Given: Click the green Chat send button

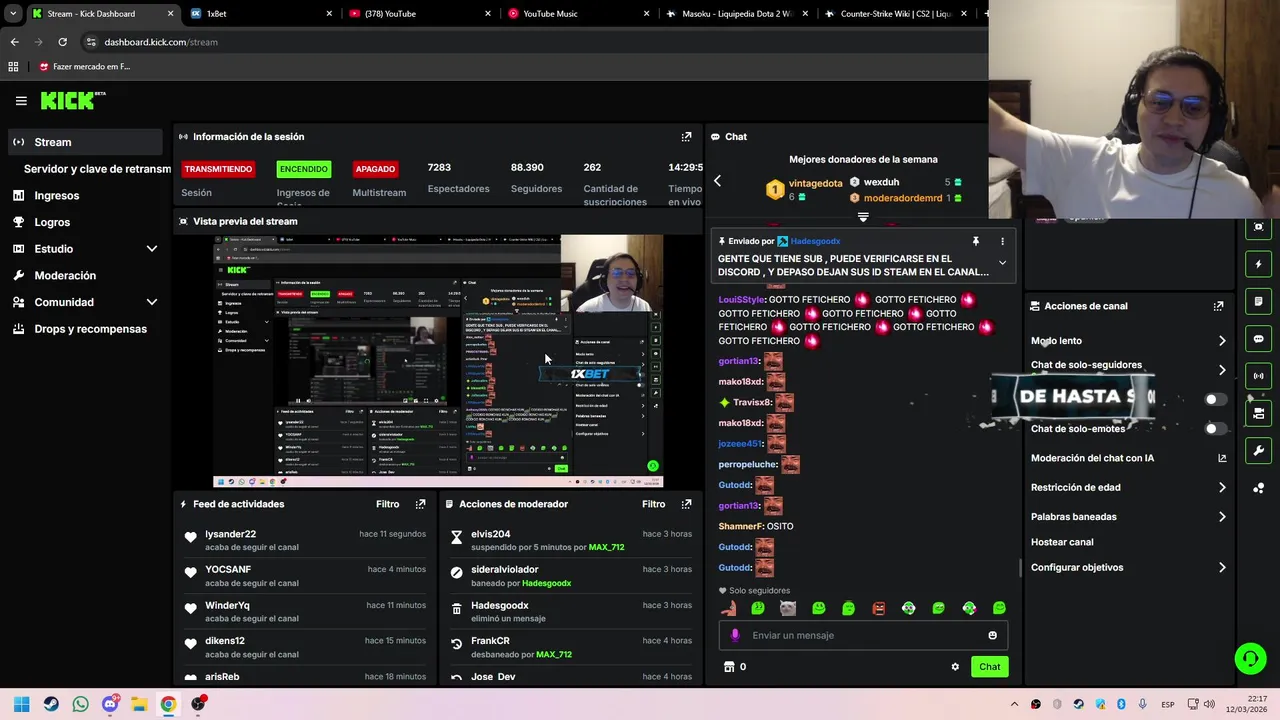Looking at the screenshot, I should pos(989,667).
